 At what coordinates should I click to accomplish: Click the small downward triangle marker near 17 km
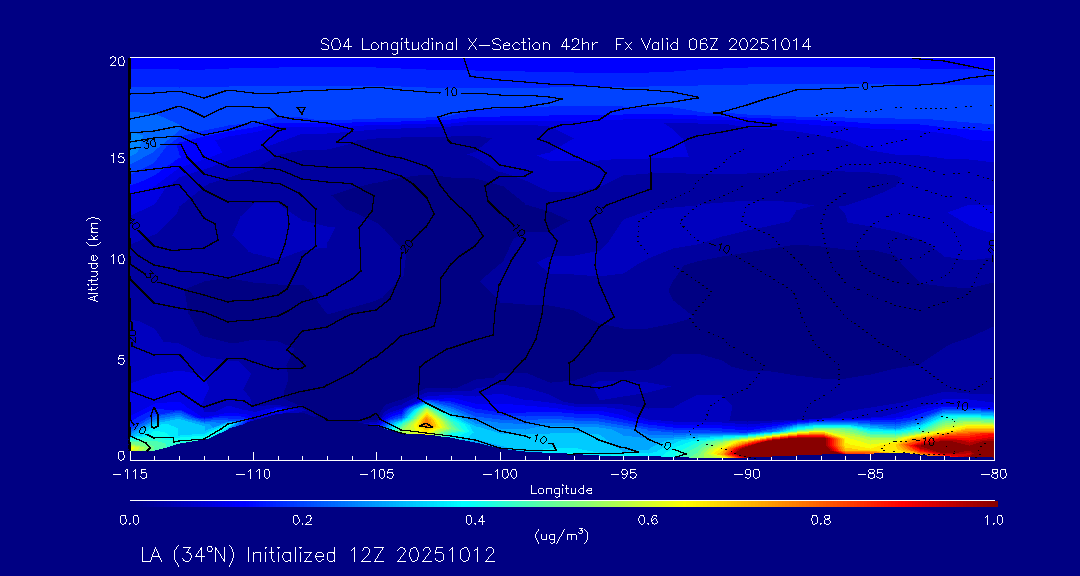tap(301, 110)
